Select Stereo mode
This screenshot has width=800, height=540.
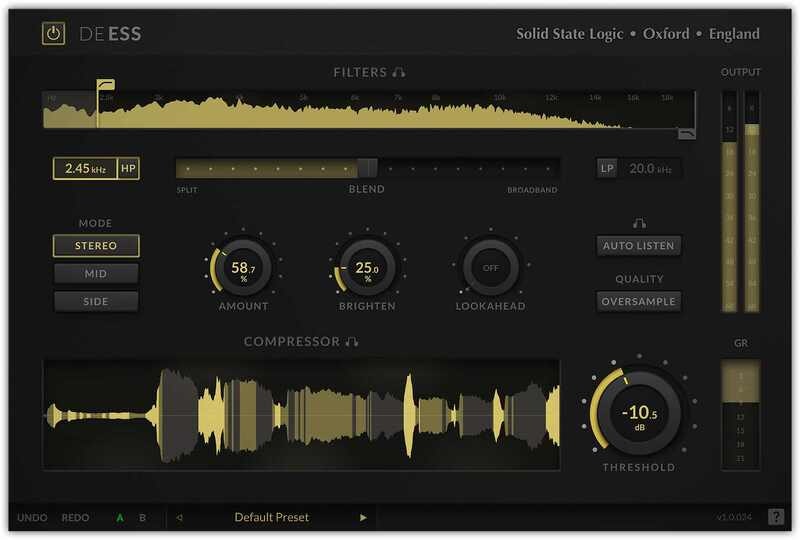pos(96,246)
